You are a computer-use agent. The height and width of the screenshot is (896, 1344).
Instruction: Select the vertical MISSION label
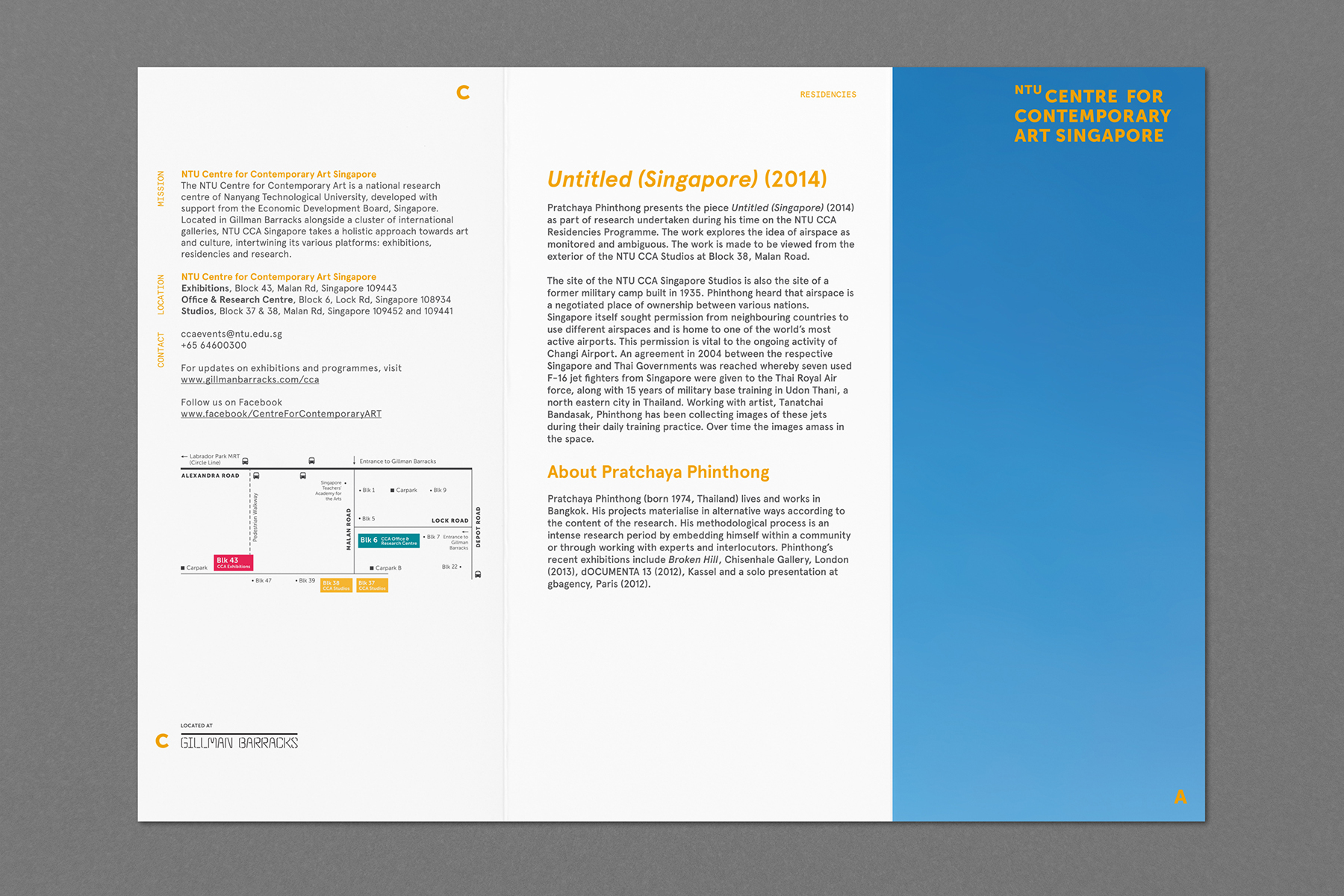161,188
